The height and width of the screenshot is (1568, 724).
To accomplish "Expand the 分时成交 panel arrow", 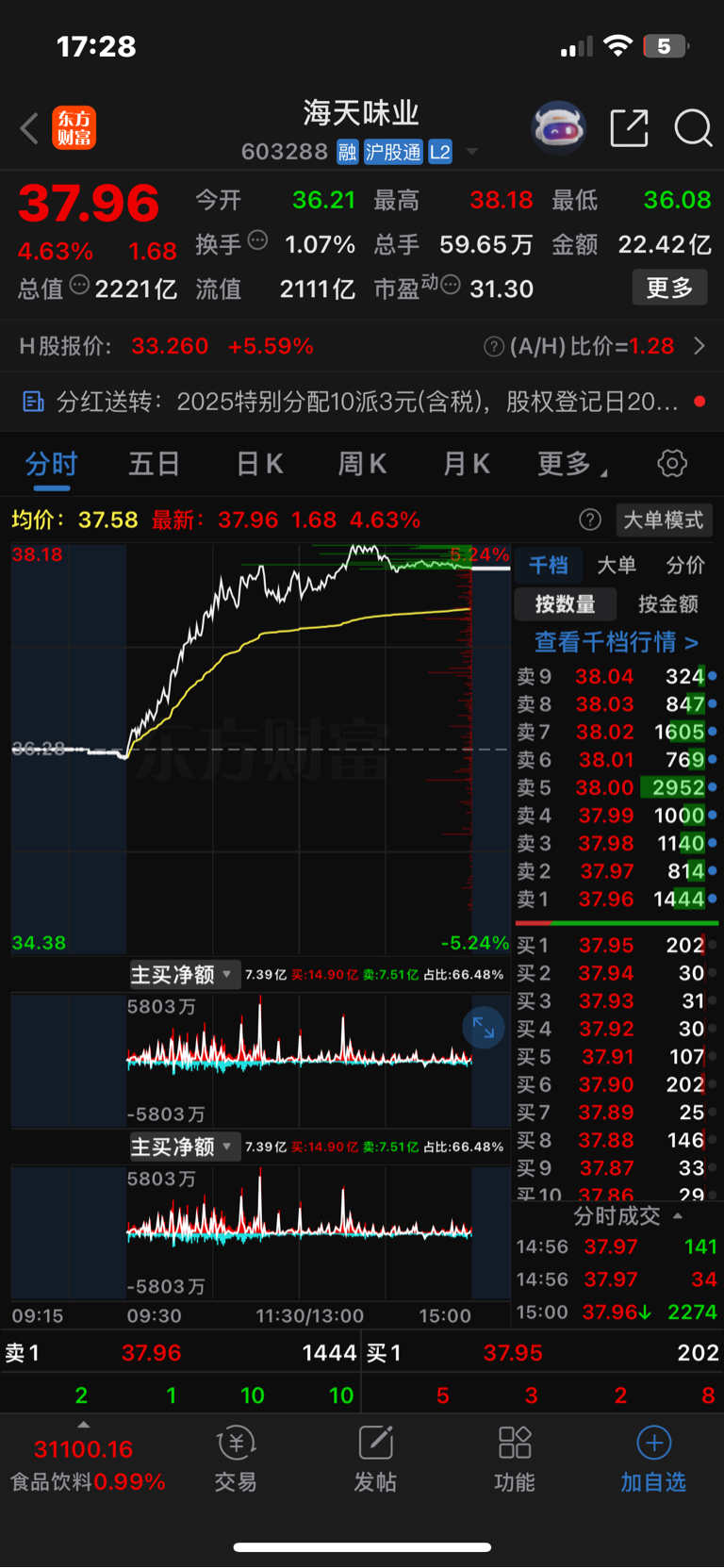I will [677, 1216].
